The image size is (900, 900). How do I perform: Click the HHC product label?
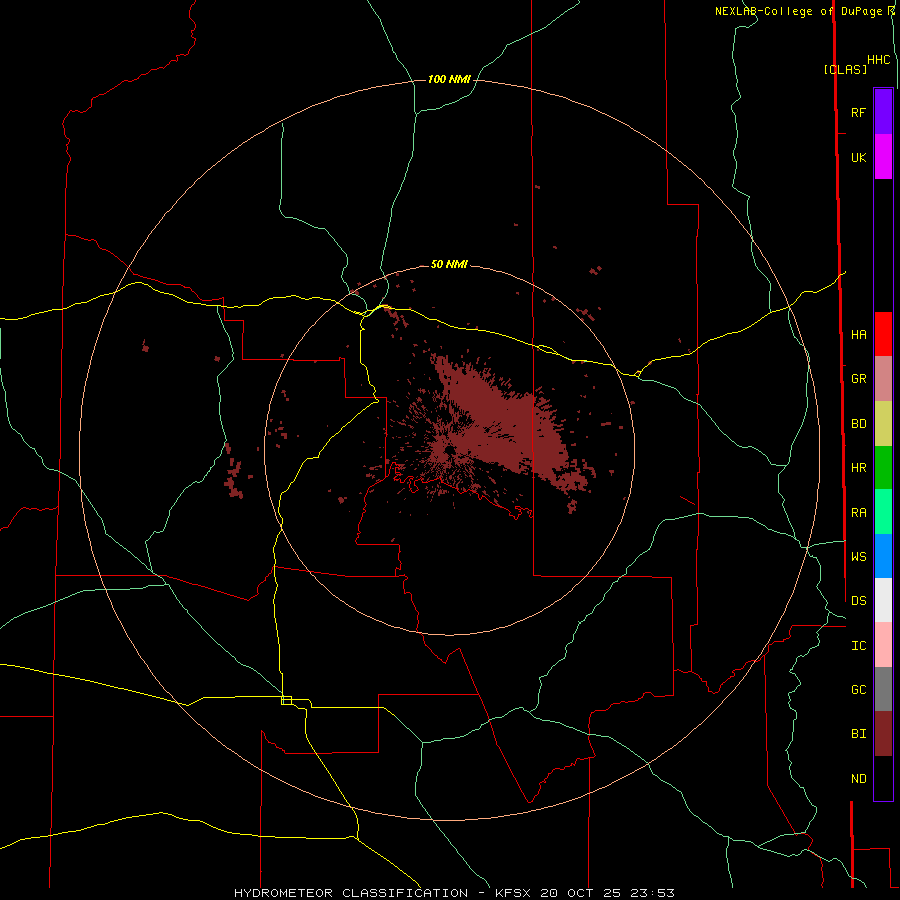[878, 60]
